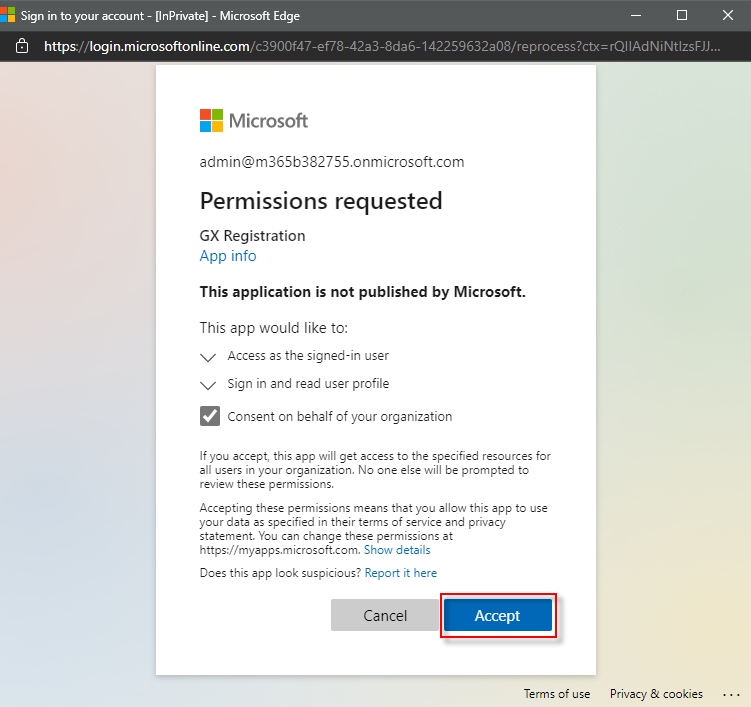
Task: Click the Show details link
Action: tap(397, 550)
